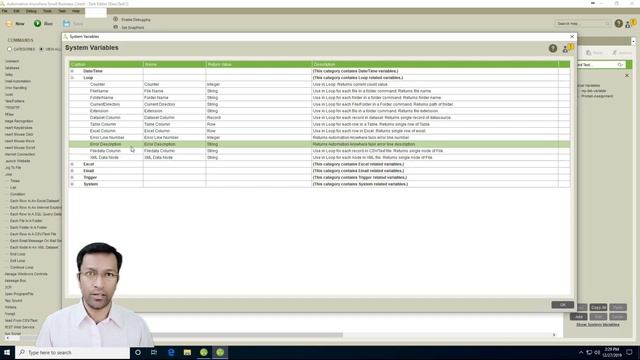Select the Table Column caption
This screenshot has width=640, height=360.
[103, 124]
